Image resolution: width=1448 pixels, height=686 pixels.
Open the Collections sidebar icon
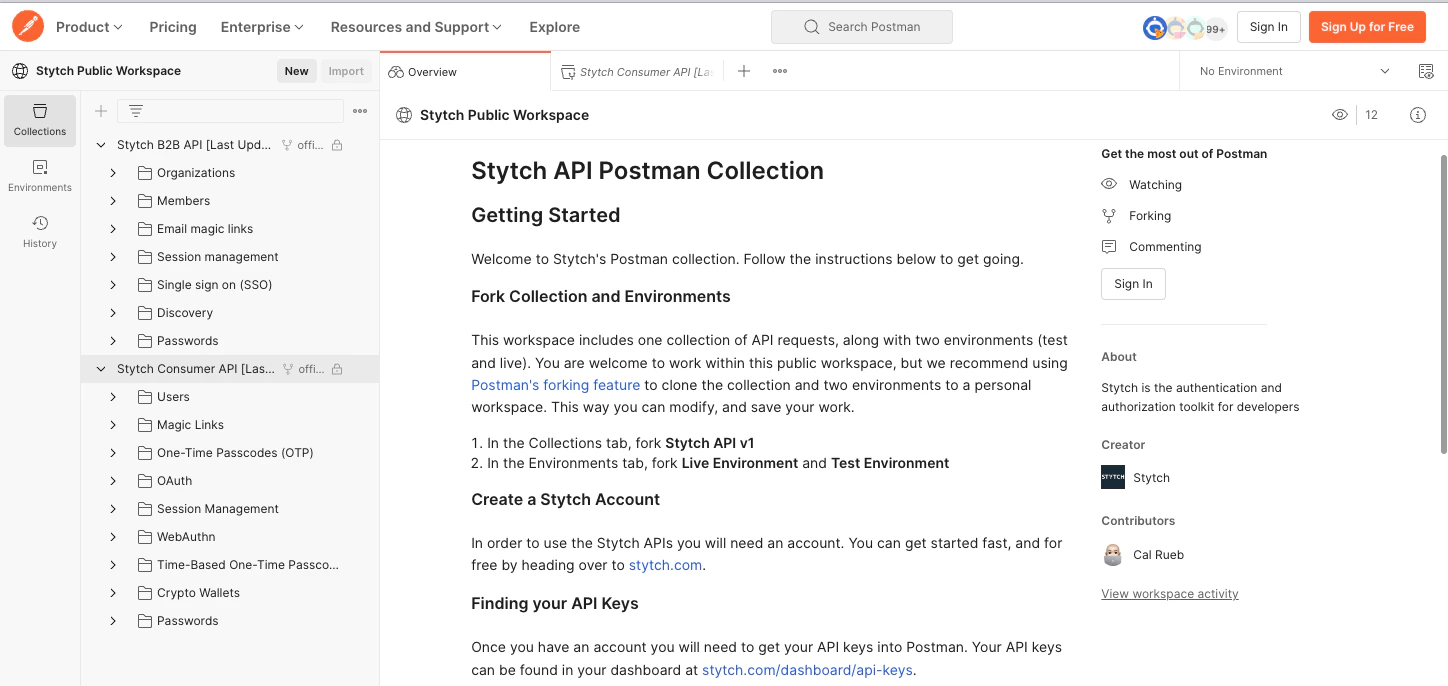pyautogui.click(x=40, y=120)
